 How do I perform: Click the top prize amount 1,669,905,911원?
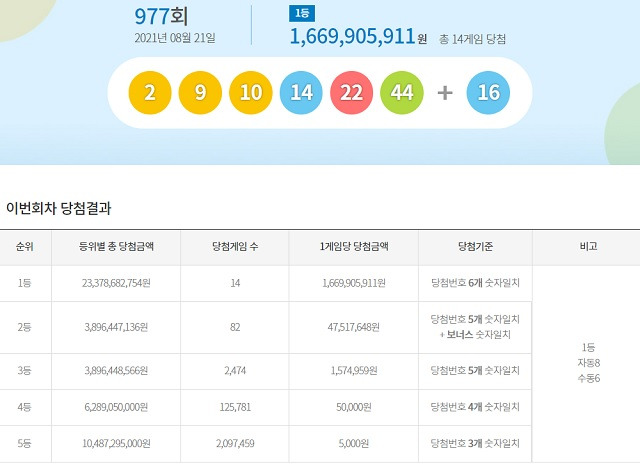click(x=358, y=36)
